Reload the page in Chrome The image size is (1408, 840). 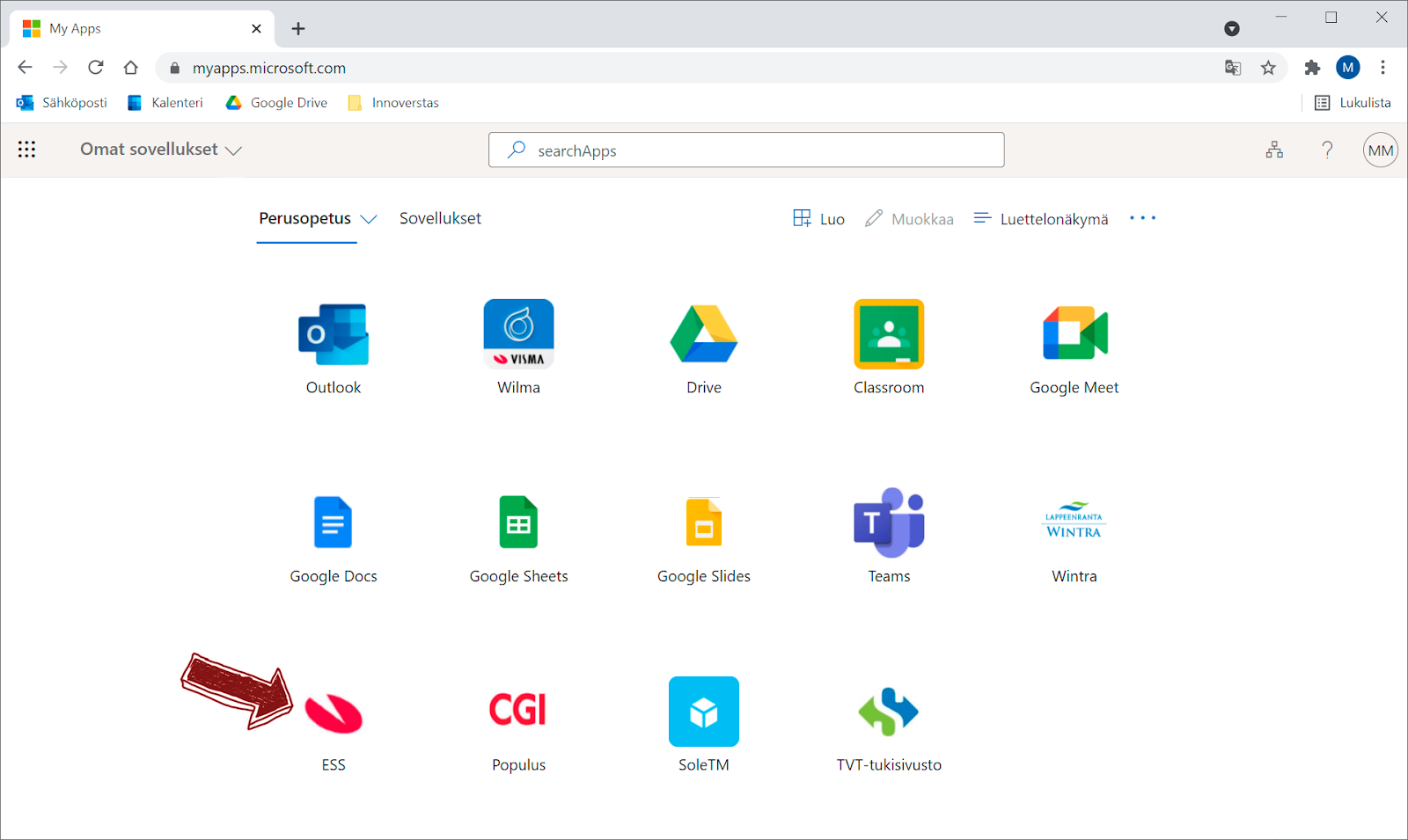pos(96,68)
